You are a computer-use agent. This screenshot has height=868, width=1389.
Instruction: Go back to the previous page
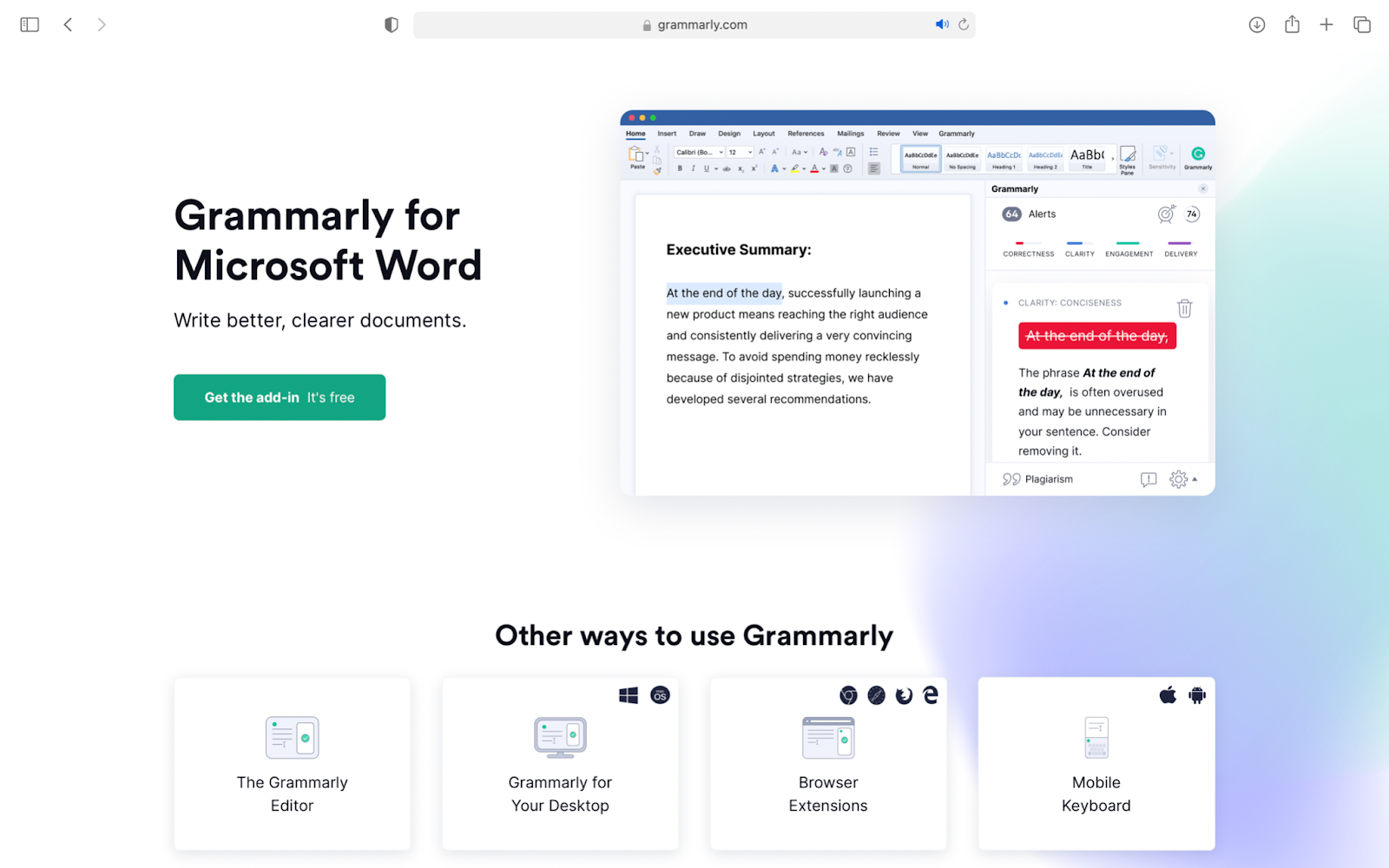coord(68,24)
